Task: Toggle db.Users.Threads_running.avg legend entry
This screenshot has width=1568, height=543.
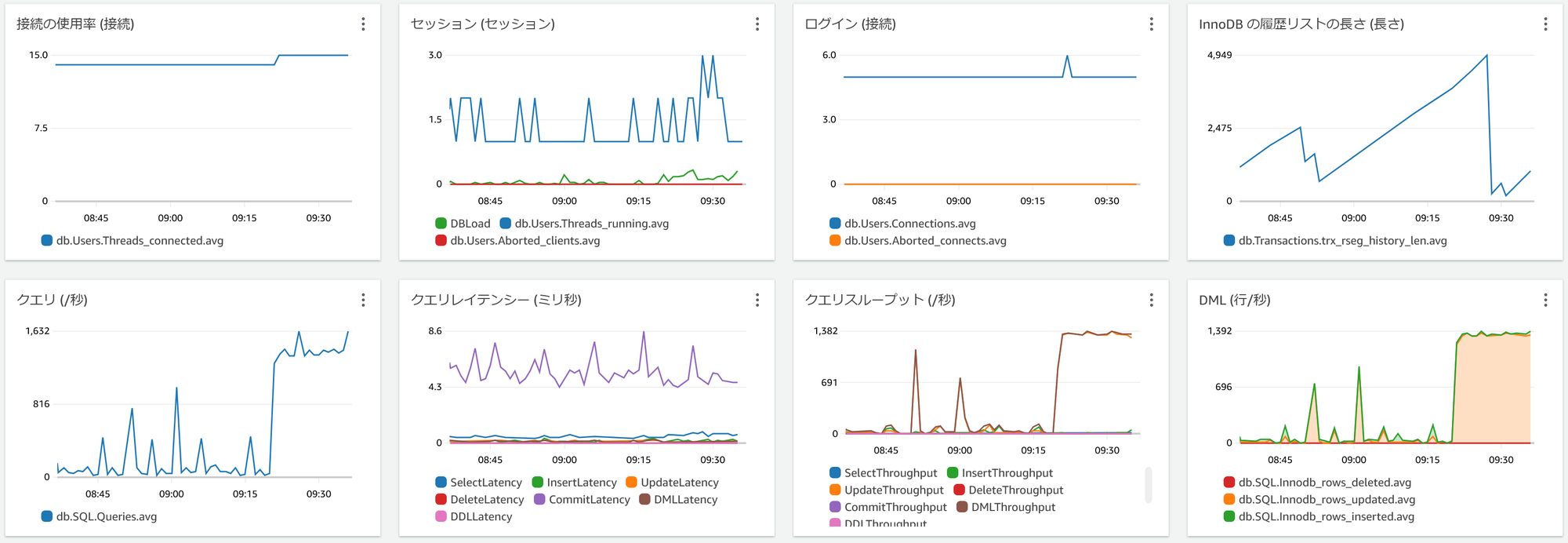Action: pos(584,224)
